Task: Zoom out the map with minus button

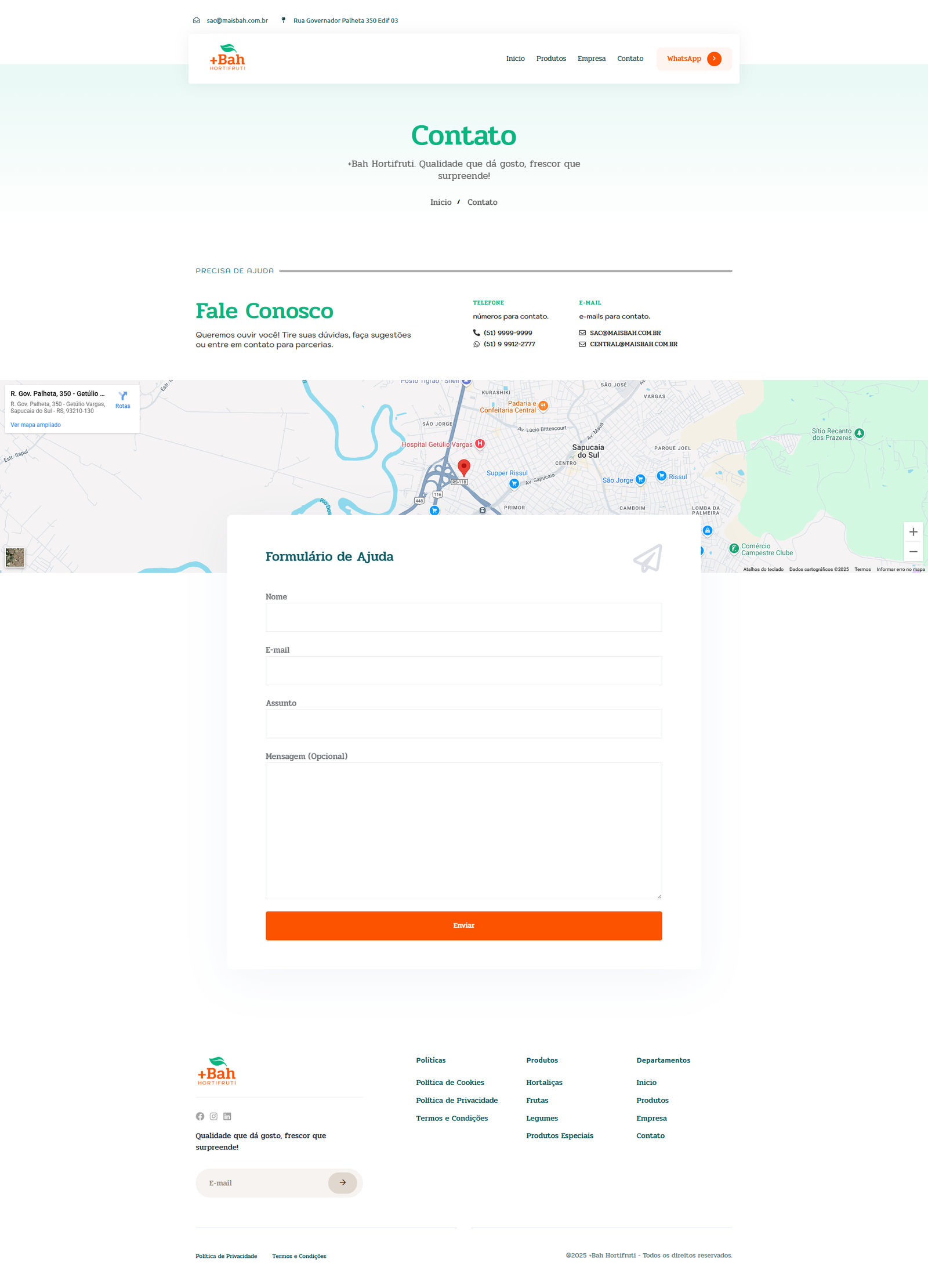Action: (x=913, y=552)
